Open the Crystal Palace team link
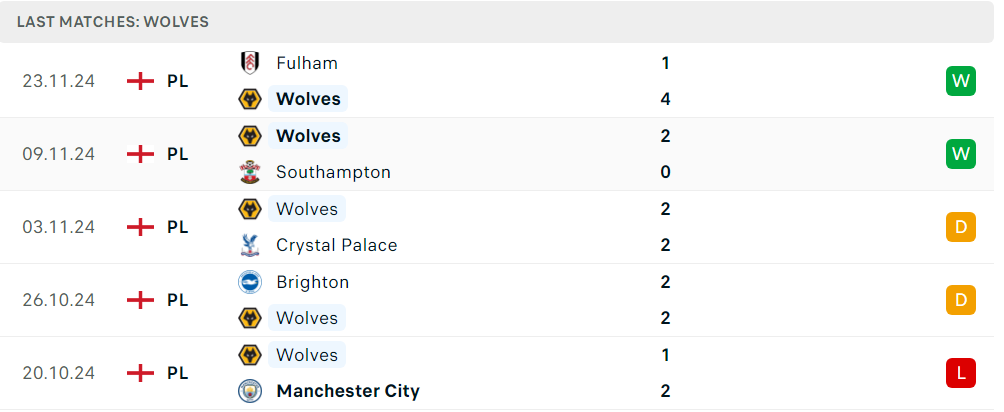This screenshot has height=412, width=1004. point(336,245)
